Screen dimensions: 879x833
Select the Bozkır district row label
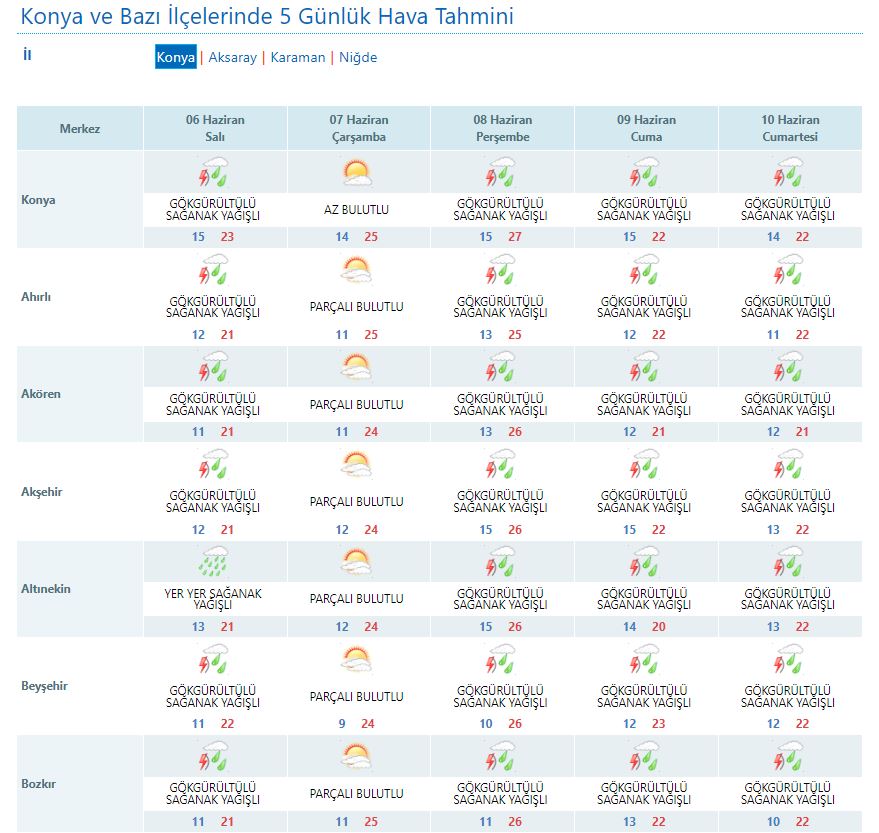38,783
